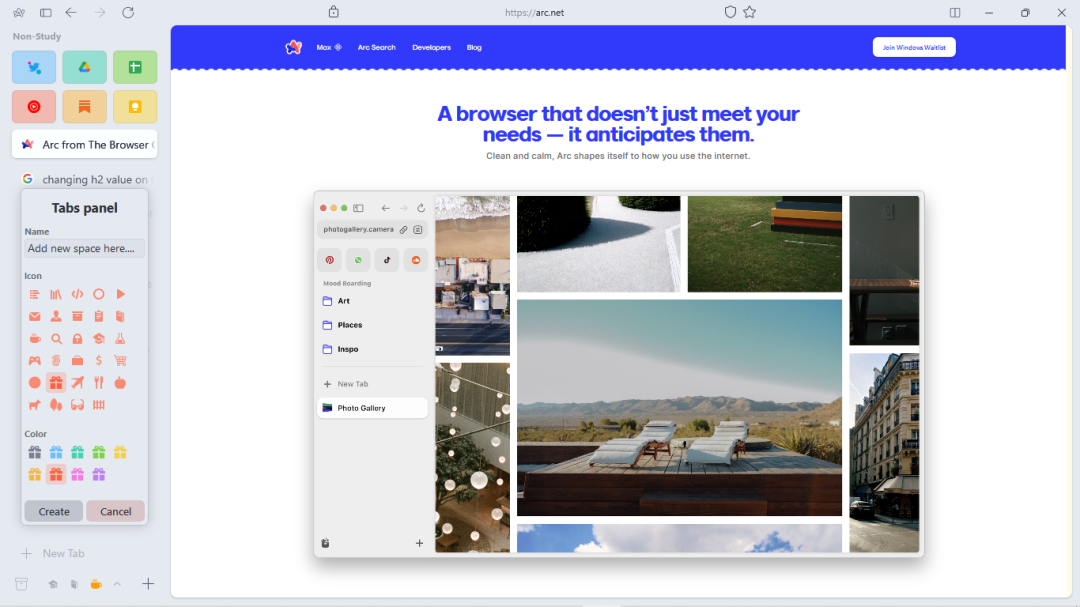The height and width of the screenshot is (607, 1080).
Task: Open the split view icon in toolbar
Action: 955,12
